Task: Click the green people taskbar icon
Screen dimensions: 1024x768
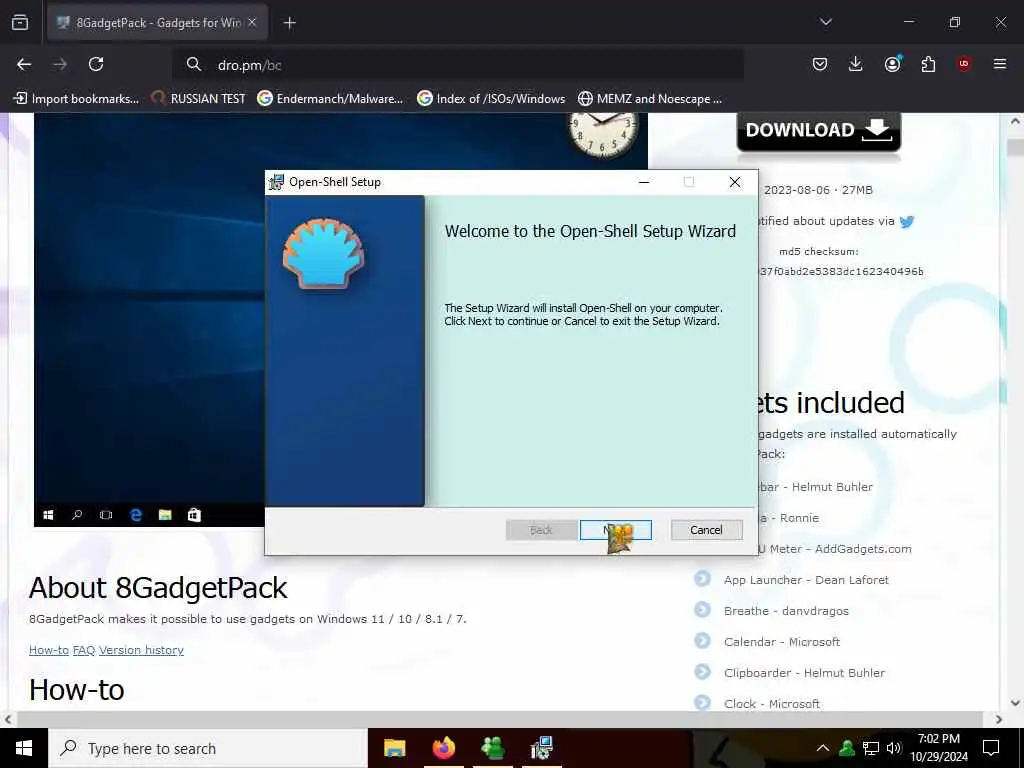Action: click(x=492, y=748)
